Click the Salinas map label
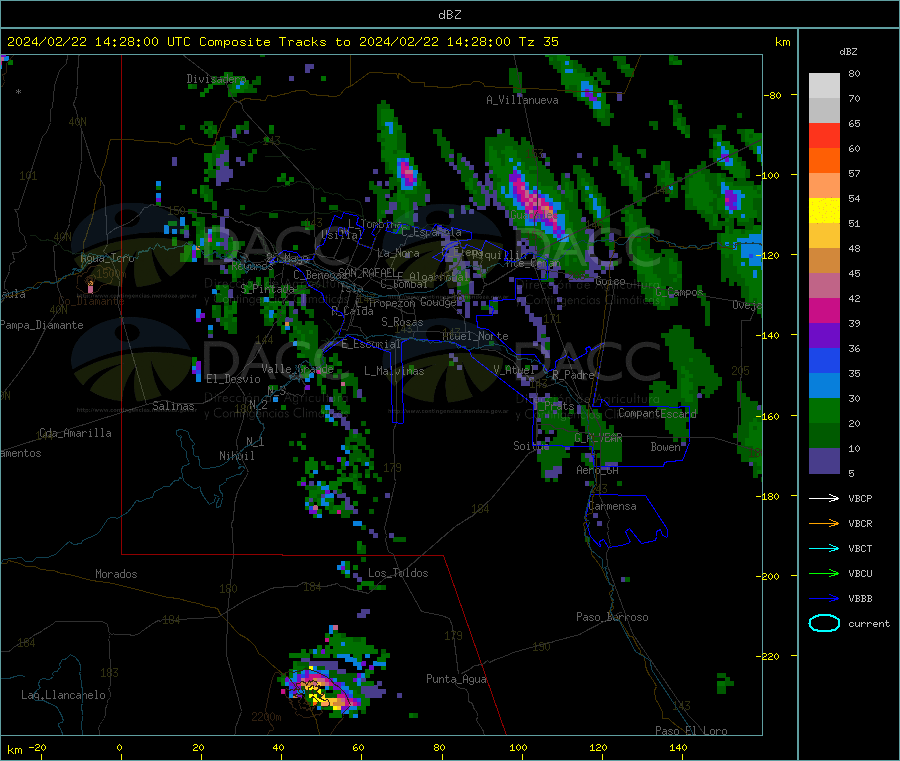 click(173, 406)
